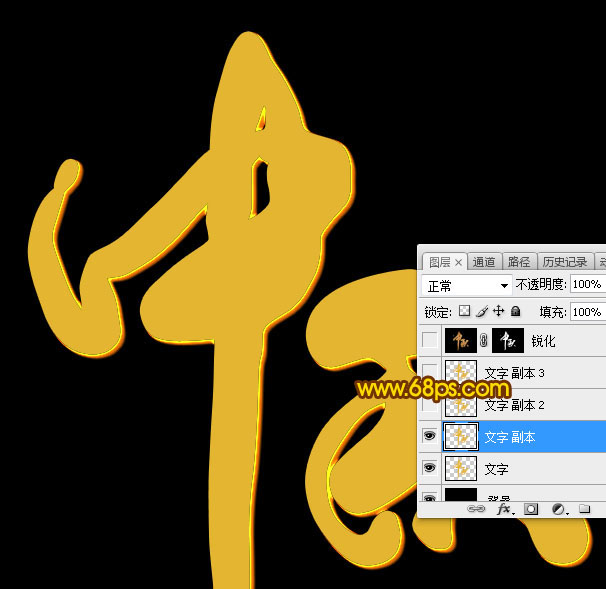Click the 文字 副本 layer thumbnail

(461, 437)
